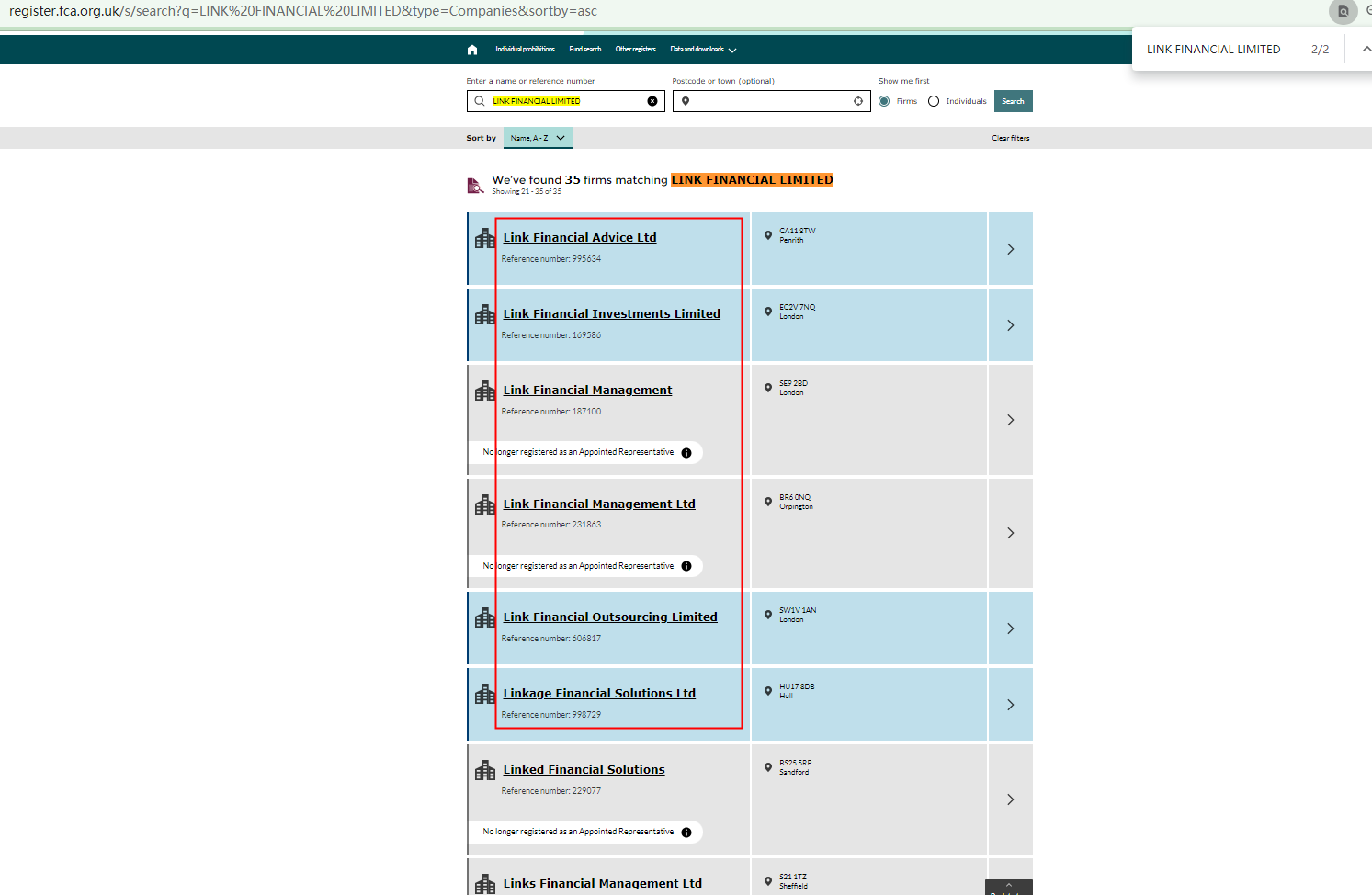Click the location pin next to SE9 2BD
This screenshot has width=1372, height=895.
click(x=768, y=388)
